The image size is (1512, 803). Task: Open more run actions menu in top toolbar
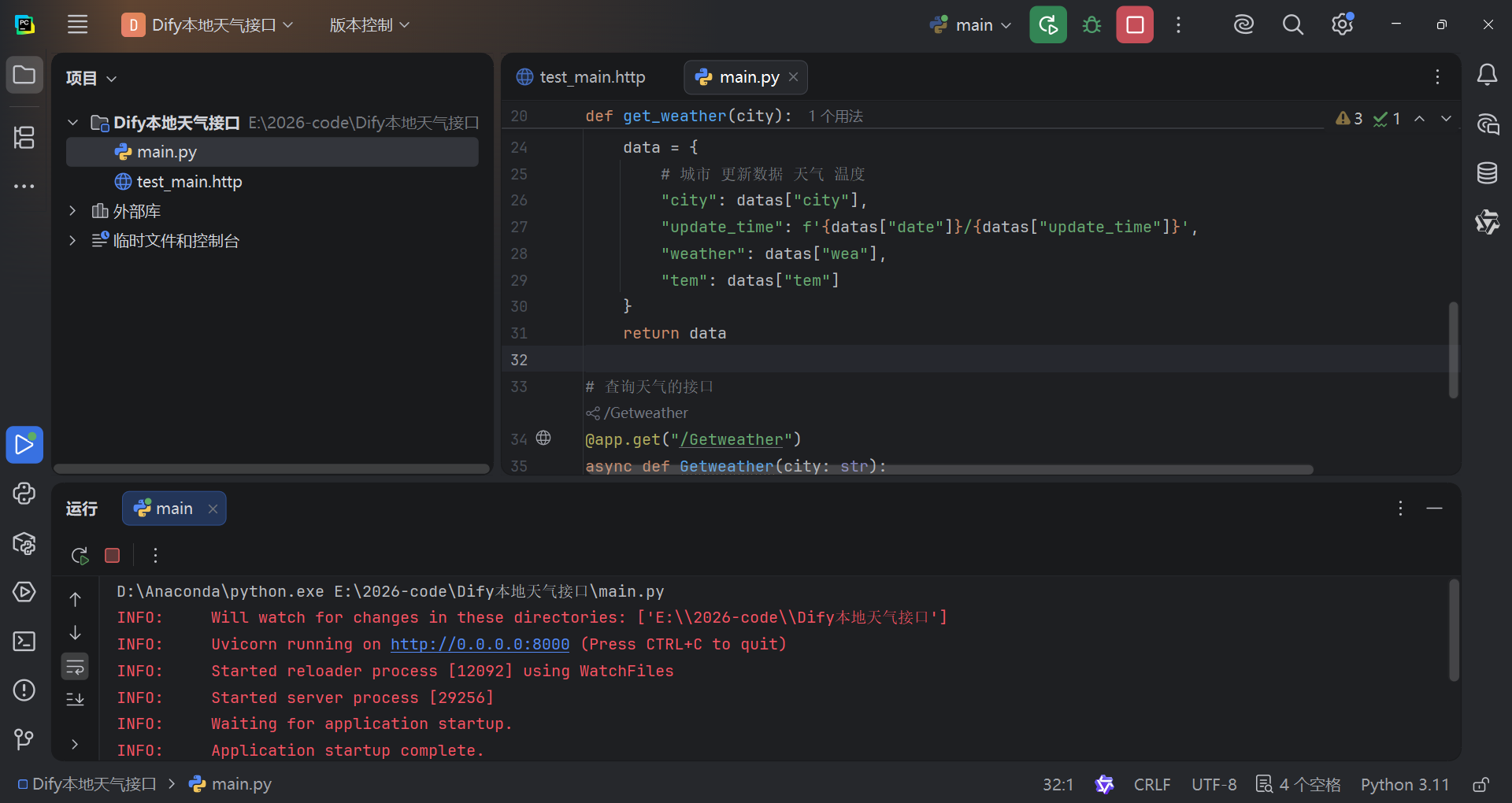[1178, 24]
